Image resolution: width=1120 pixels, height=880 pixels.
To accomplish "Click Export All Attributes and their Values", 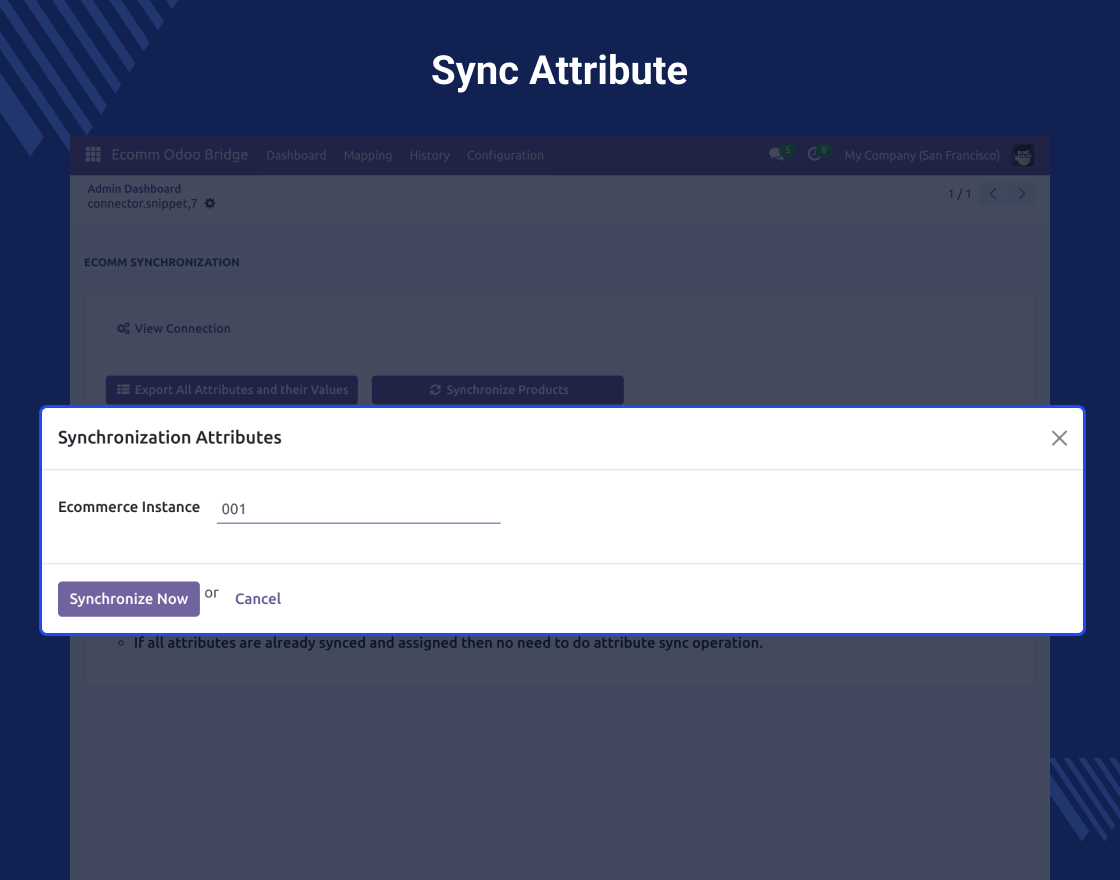I will [x=232, y=390].
